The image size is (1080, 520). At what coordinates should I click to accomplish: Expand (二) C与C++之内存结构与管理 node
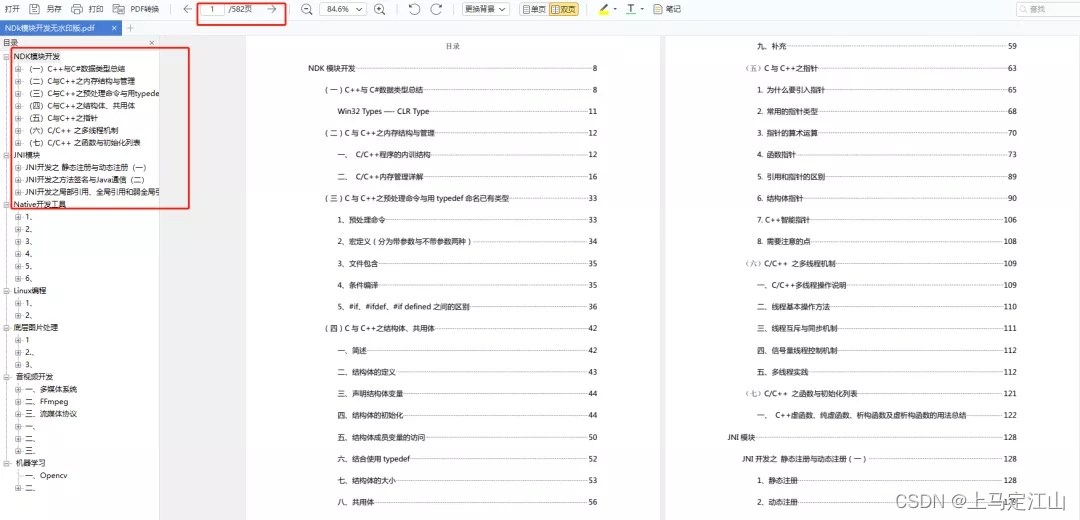[x=19, y=81]
